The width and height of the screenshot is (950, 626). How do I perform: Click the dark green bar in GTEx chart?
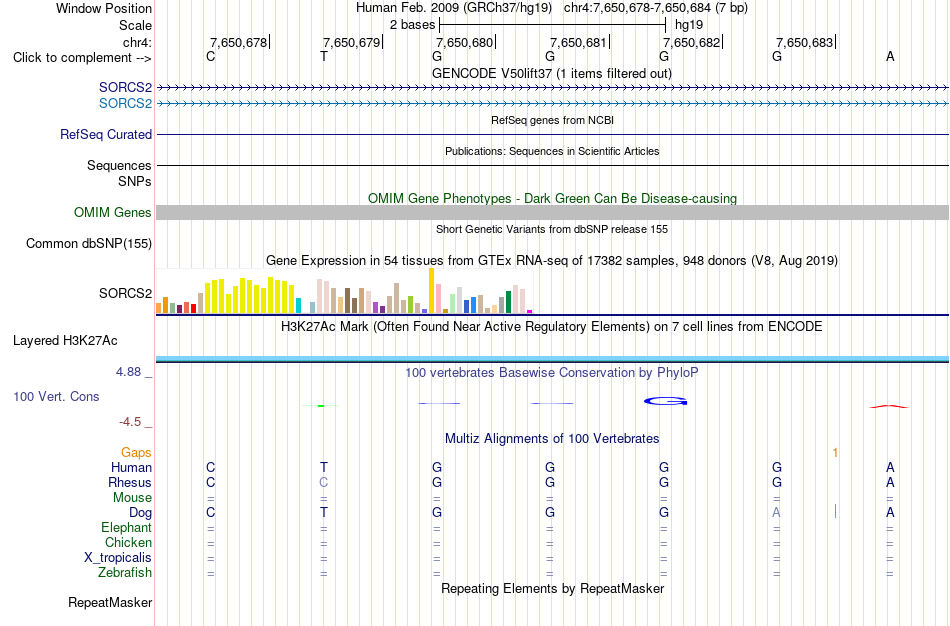pyautogui.click(x=508, y=302)
